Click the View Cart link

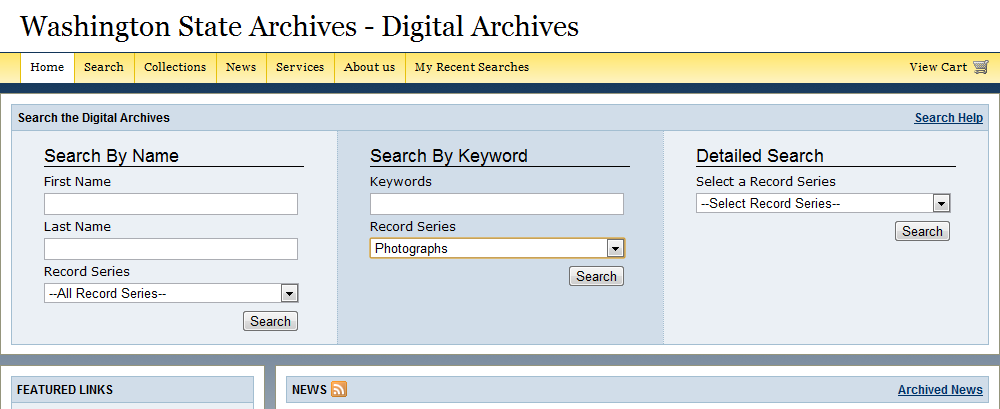pos(938,67)
